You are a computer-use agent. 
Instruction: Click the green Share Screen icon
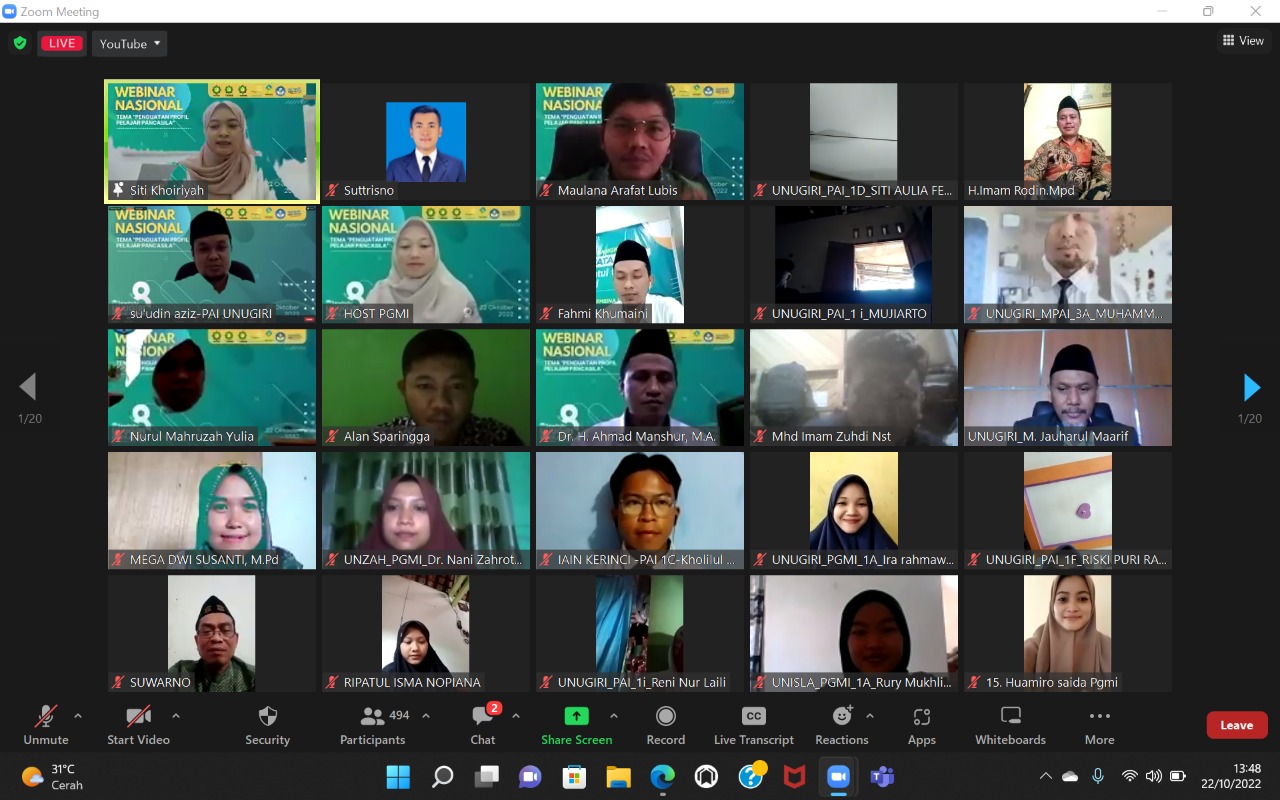pos(576,717)
